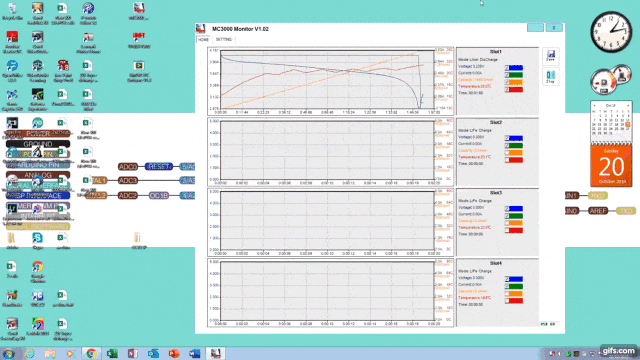The height and width of the screenshot is (360, 640).
Task: Select the Recycle Bin desktop icon
Action: click(x=12, y=11)
